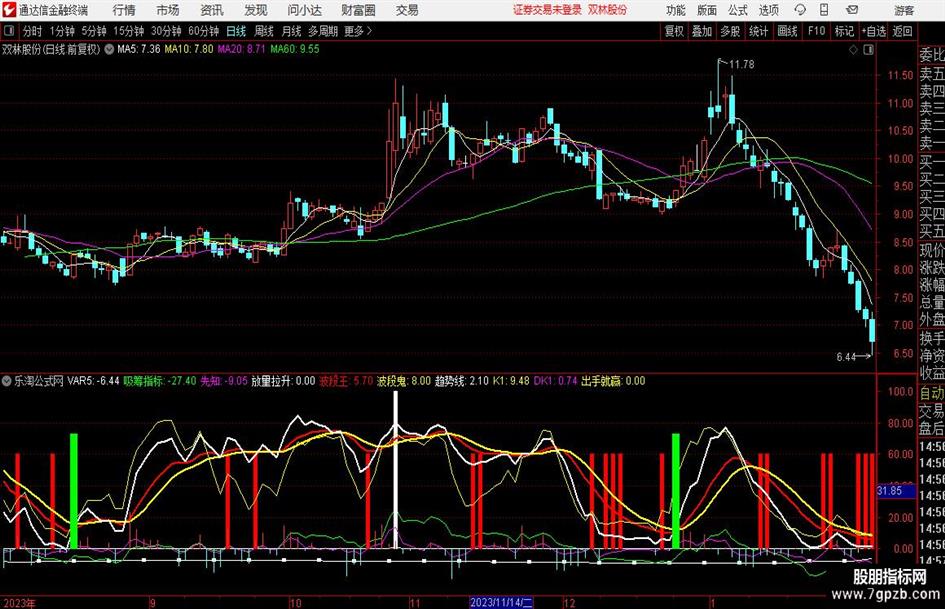Click the 乐淘公式网 indicator name
The width and height of the screenshot is (945, 609).
[x=39, y=381]
